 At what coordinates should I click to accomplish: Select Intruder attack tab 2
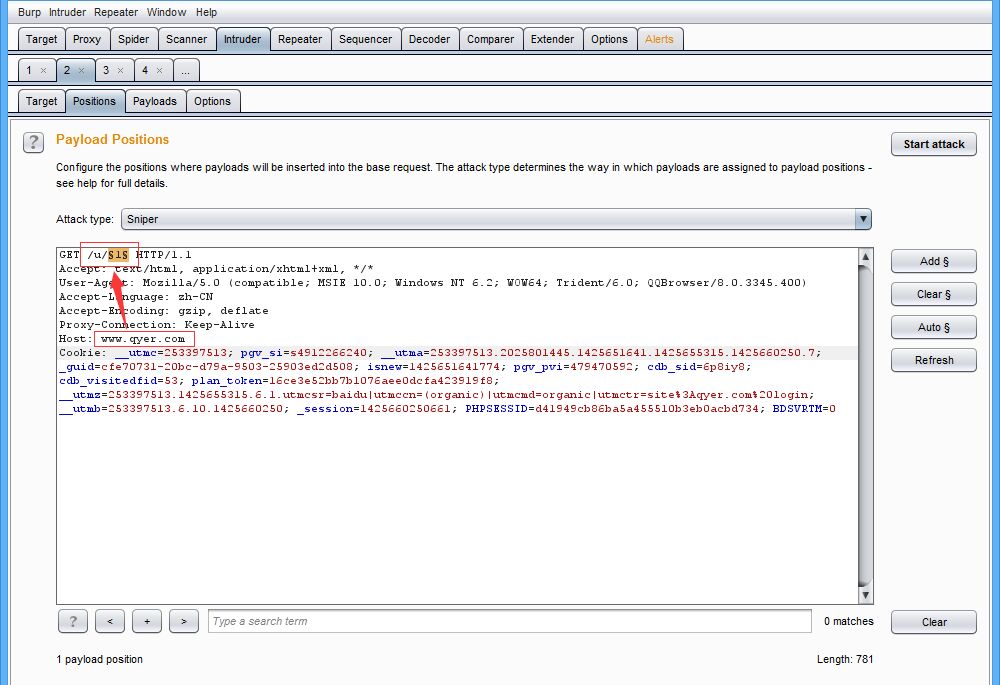tap(67, 70)
